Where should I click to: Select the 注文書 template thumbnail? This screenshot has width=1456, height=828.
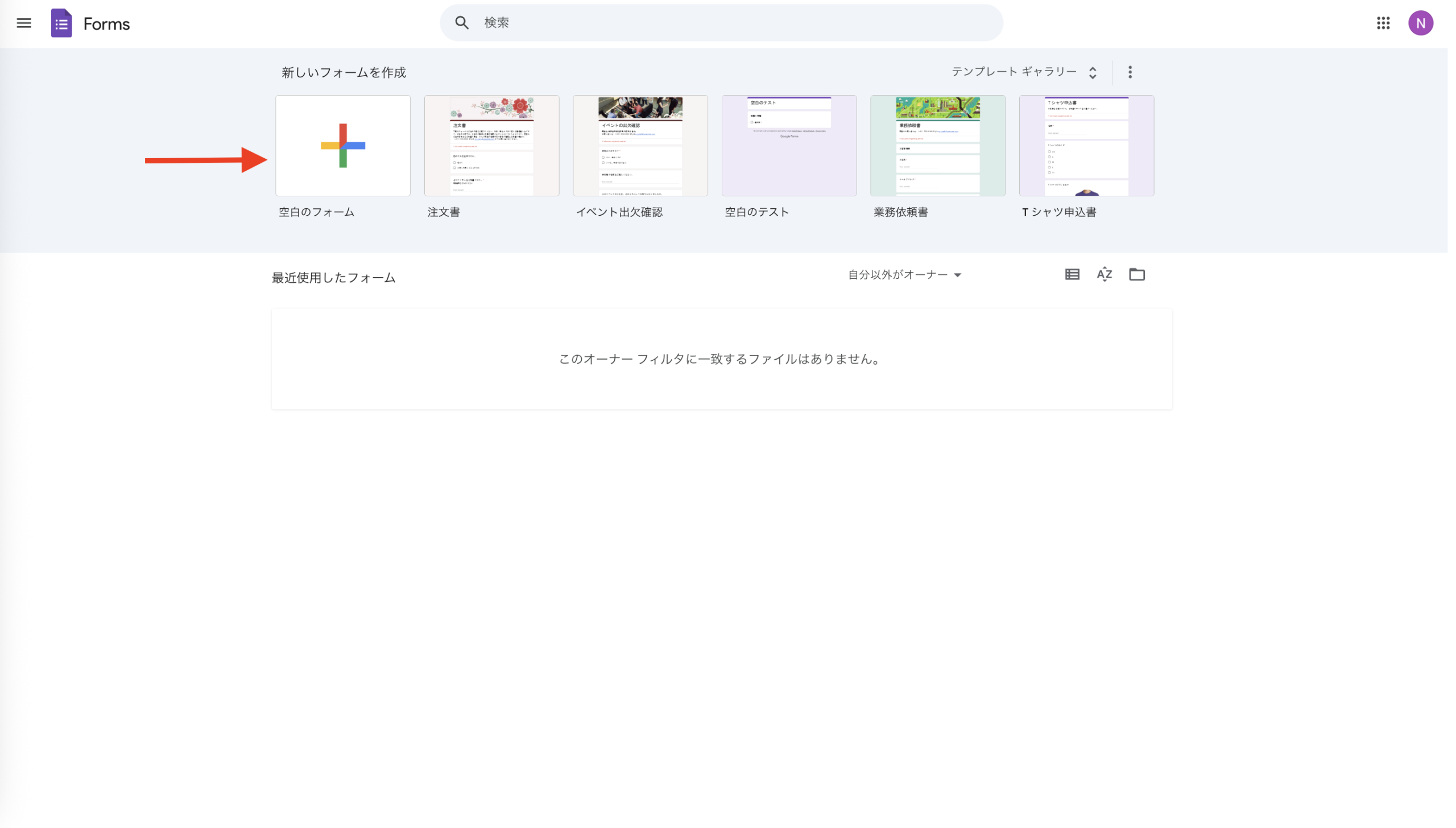click(x=491, y=145)
